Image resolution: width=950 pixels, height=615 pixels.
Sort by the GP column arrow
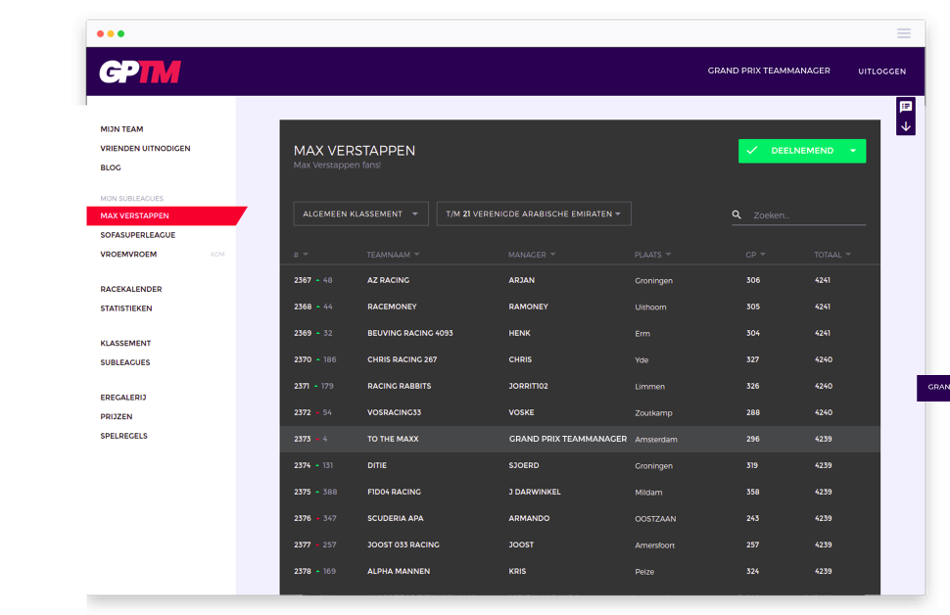(763, 254)
